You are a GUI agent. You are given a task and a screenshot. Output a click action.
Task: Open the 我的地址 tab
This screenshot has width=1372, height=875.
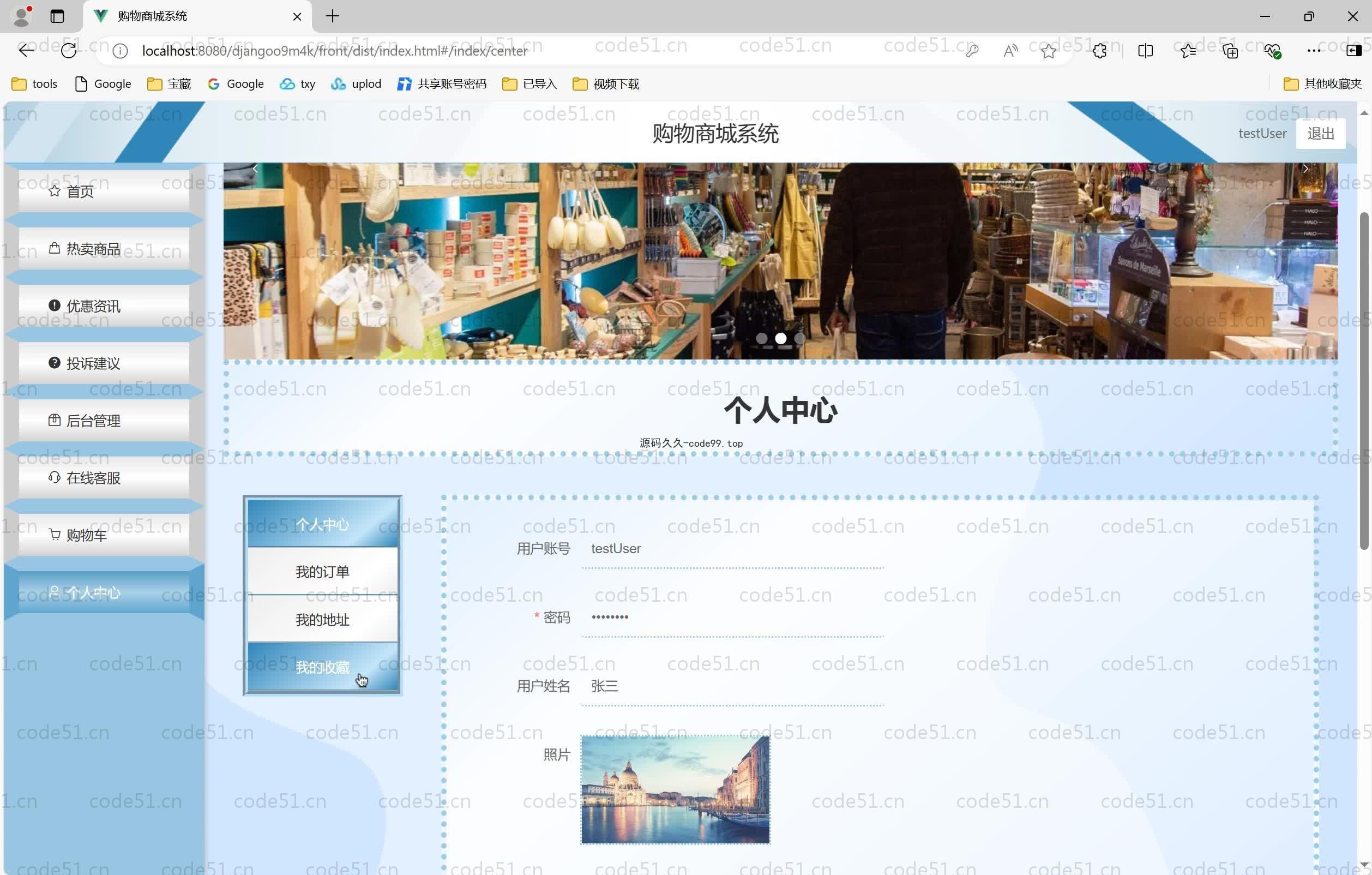(x=322, y=619)
